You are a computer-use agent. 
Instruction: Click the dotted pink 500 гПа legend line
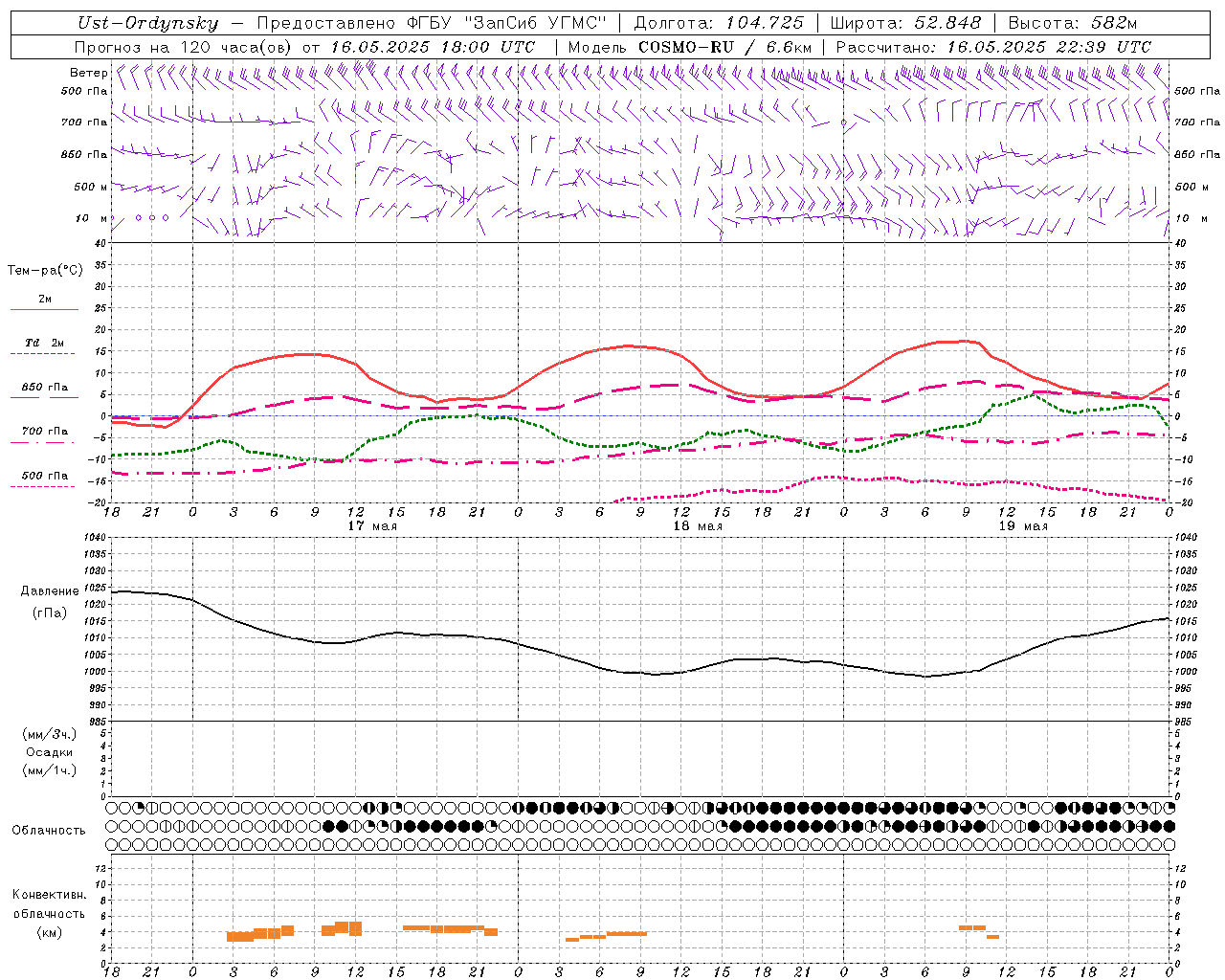(x=43, y=486)
